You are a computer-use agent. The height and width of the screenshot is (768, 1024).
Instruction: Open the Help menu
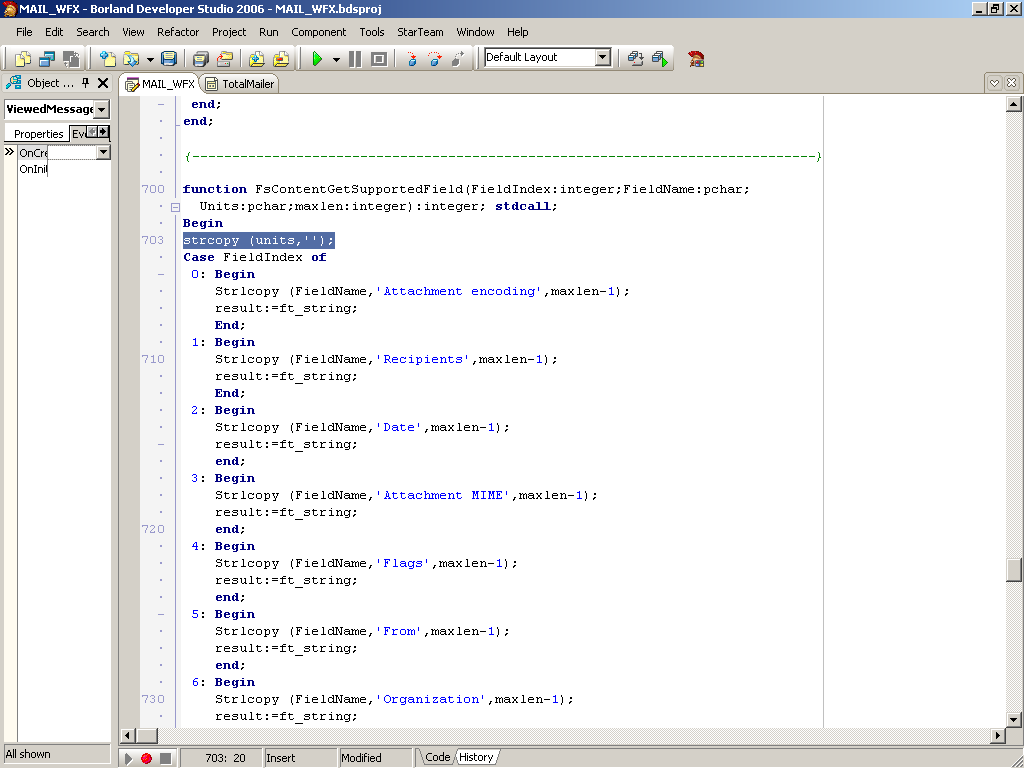[517, 32]
